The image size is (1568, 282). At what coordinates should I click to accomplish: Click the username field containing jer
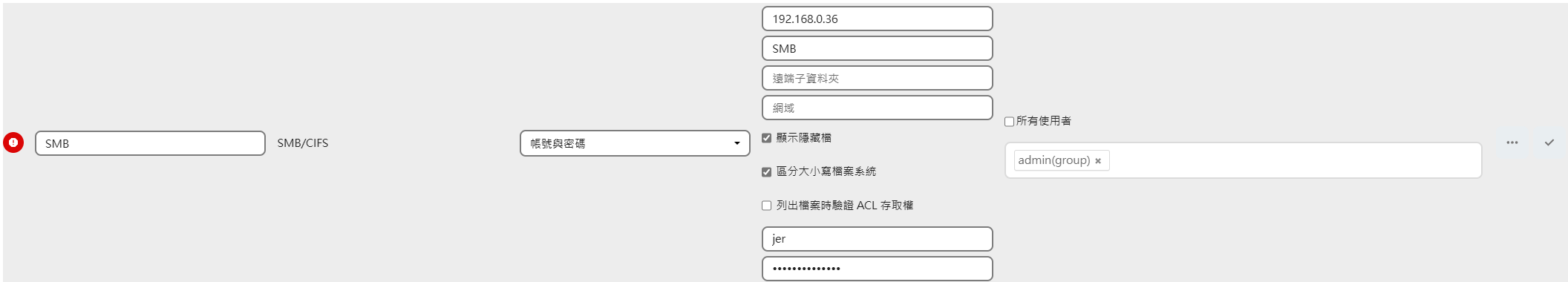878,239
